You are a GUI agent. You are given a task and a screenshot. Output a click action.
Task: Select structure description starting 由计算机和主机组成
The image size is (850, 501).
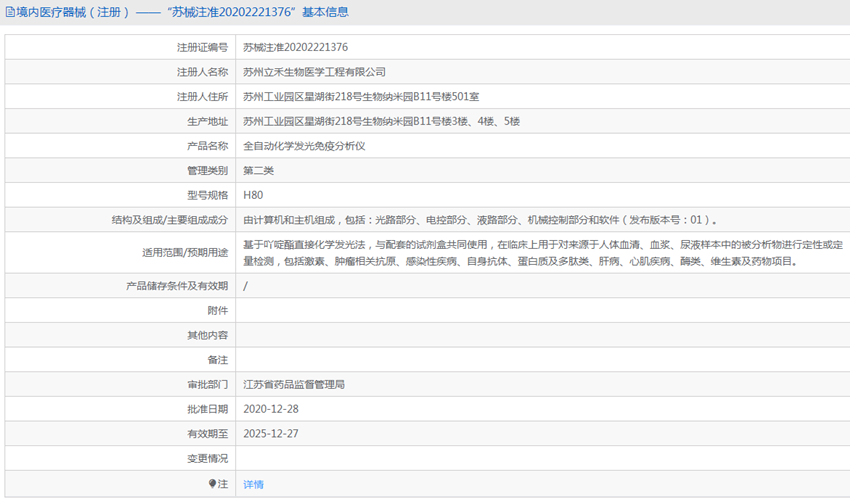[480, 220]
